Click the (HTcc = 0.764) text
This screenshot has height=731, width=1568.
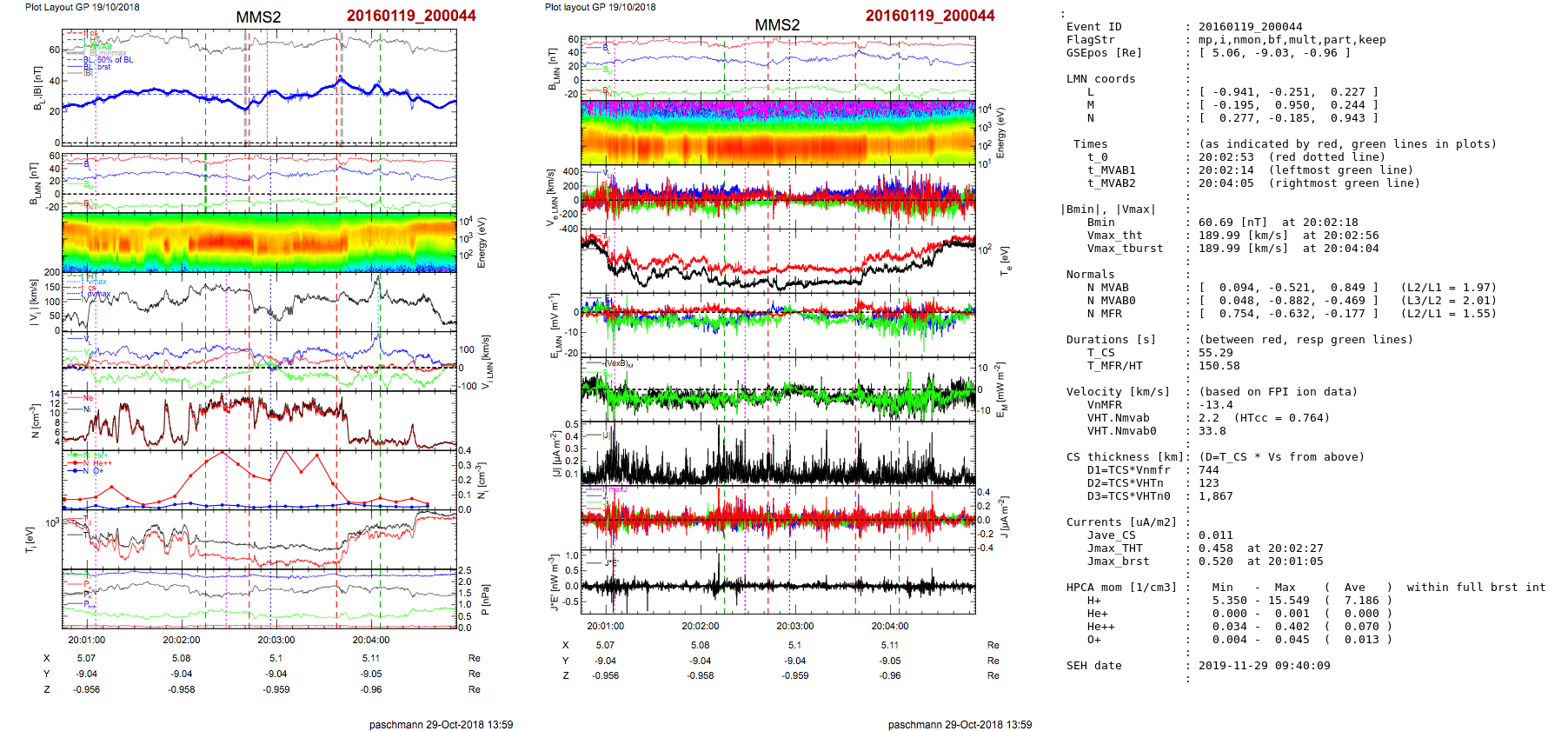[1282, 418]
